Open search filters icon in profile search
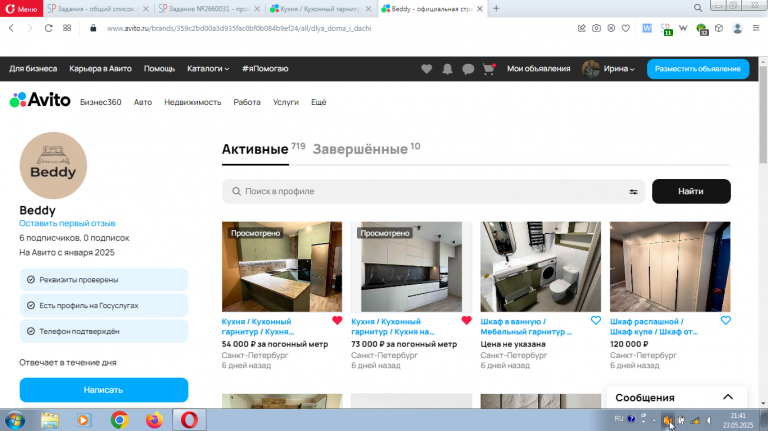The width and height of the screenshot is (768, 431). tap(633, 192)
